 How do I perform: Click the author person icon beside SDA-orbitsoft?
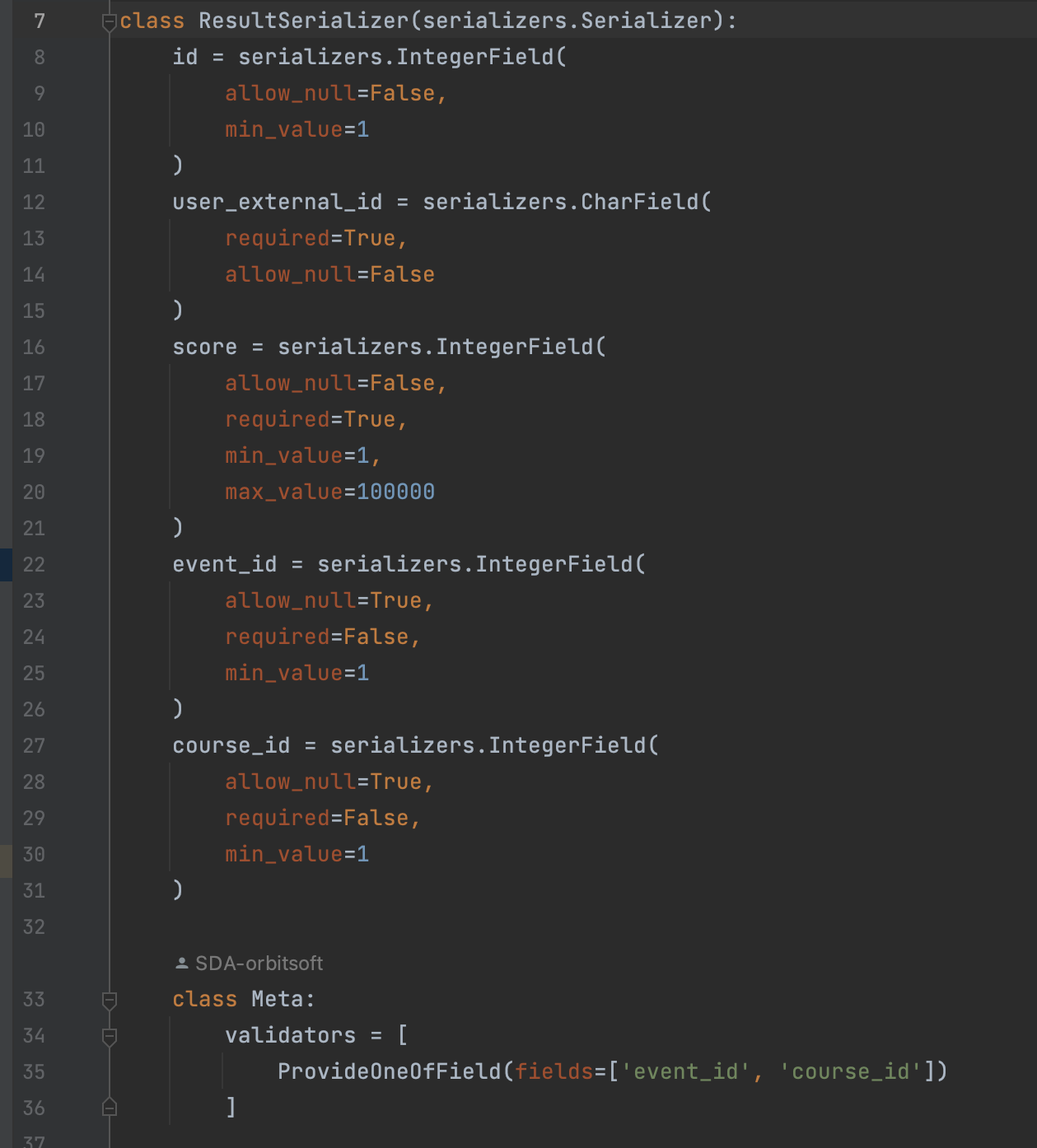point(182,963)
